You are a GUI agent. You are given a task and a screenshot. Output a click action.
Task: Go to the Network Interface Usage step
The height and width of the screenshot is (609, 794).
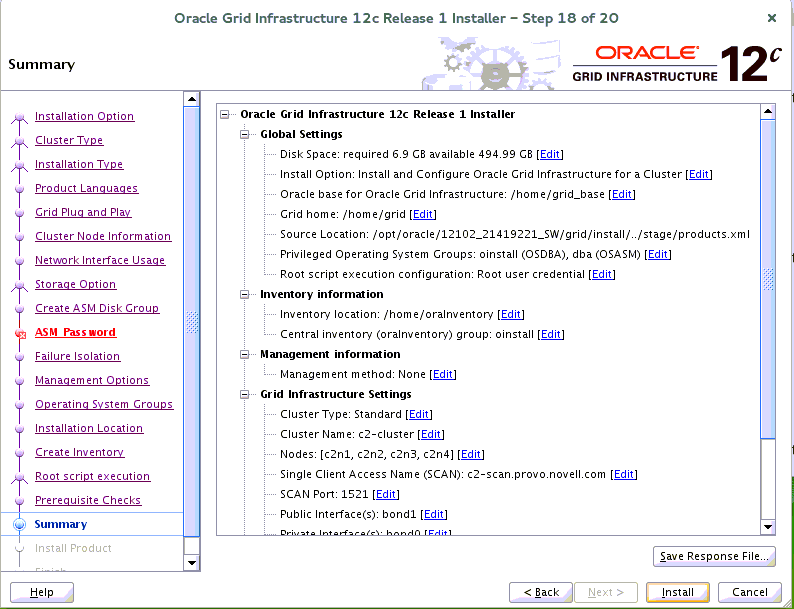[x=99, y=260]
